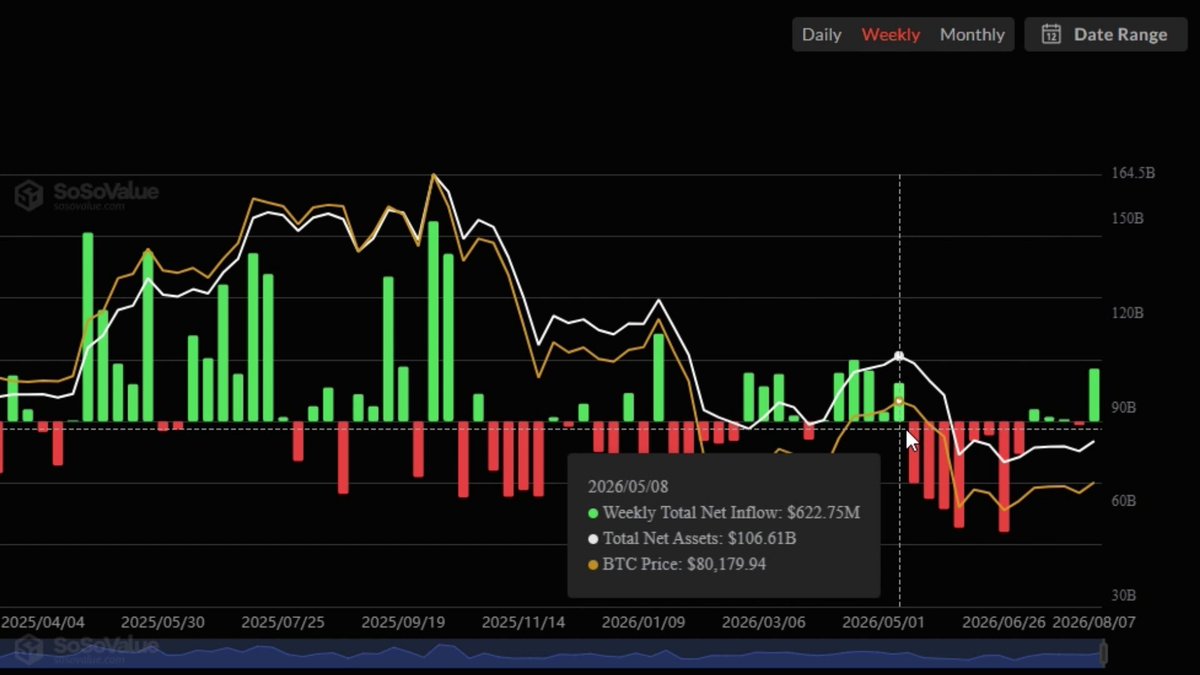The height and width of the screenshot is (675, 1200).
Task: Switch the chart to Daily view
Action: coord(821,34)
